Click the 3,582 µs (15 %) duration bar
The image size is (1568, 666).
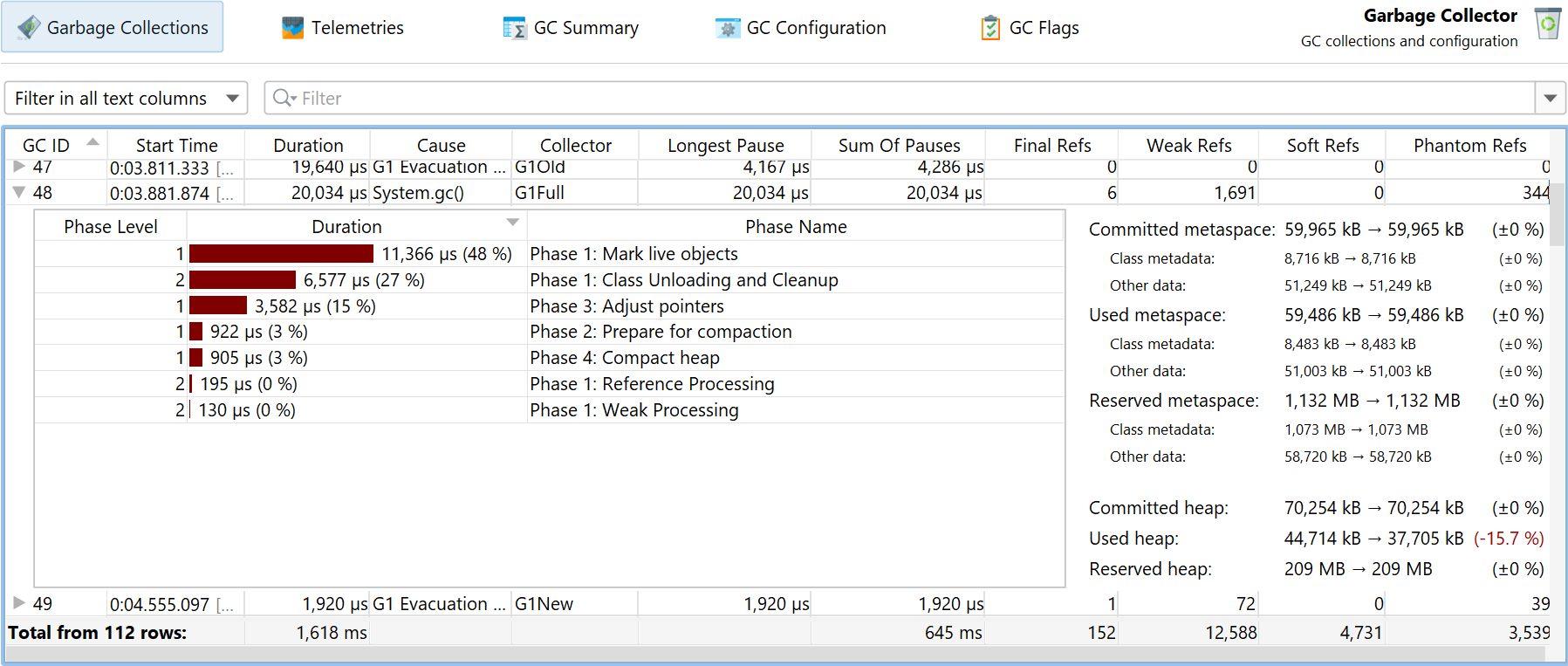218,306
